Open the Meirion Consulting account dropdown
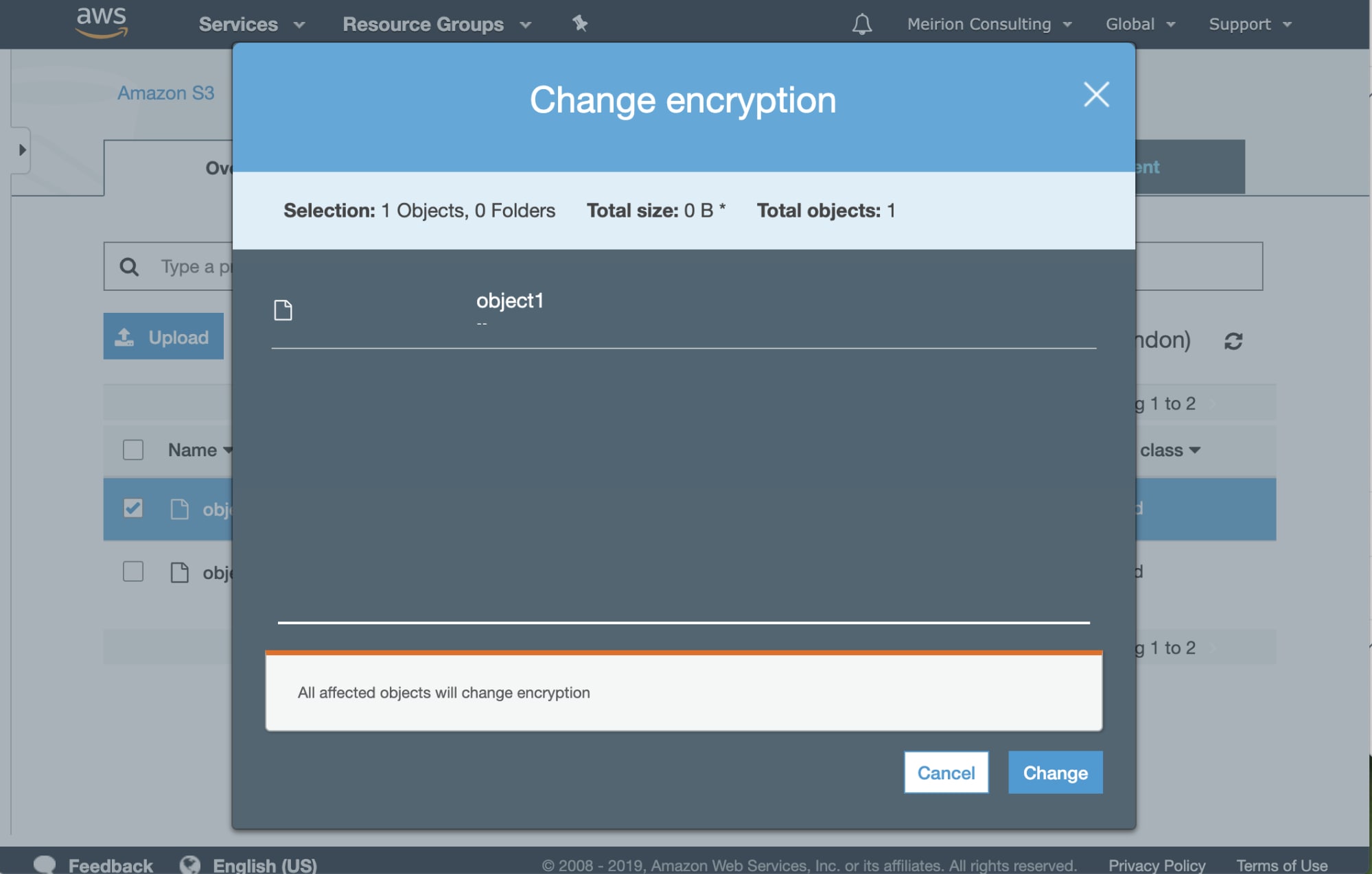The width and height of the screenshot is (1372, 874). (x=989, y=25)
